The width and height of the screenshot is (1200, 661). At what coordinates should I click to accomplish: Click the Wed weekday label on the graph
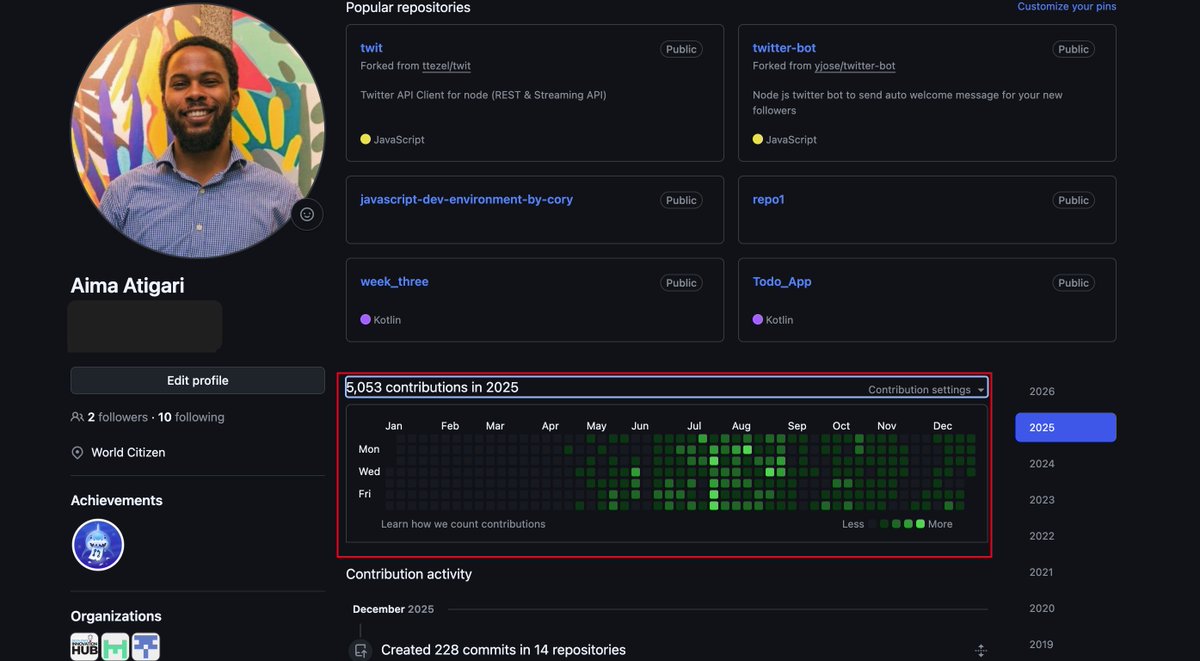tap(369, 471)
